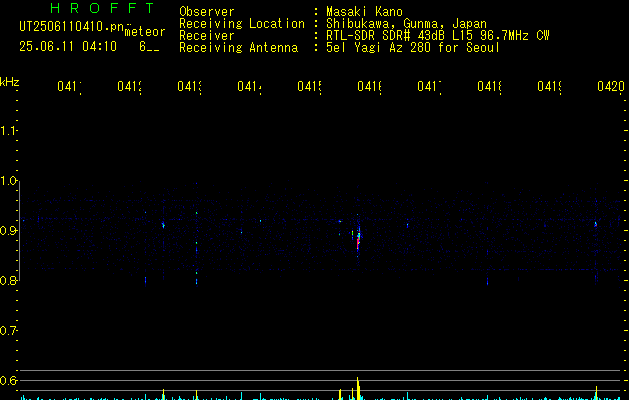
Task: Click the 0.7 kHz axis tick label
Action: coord(8,331)
